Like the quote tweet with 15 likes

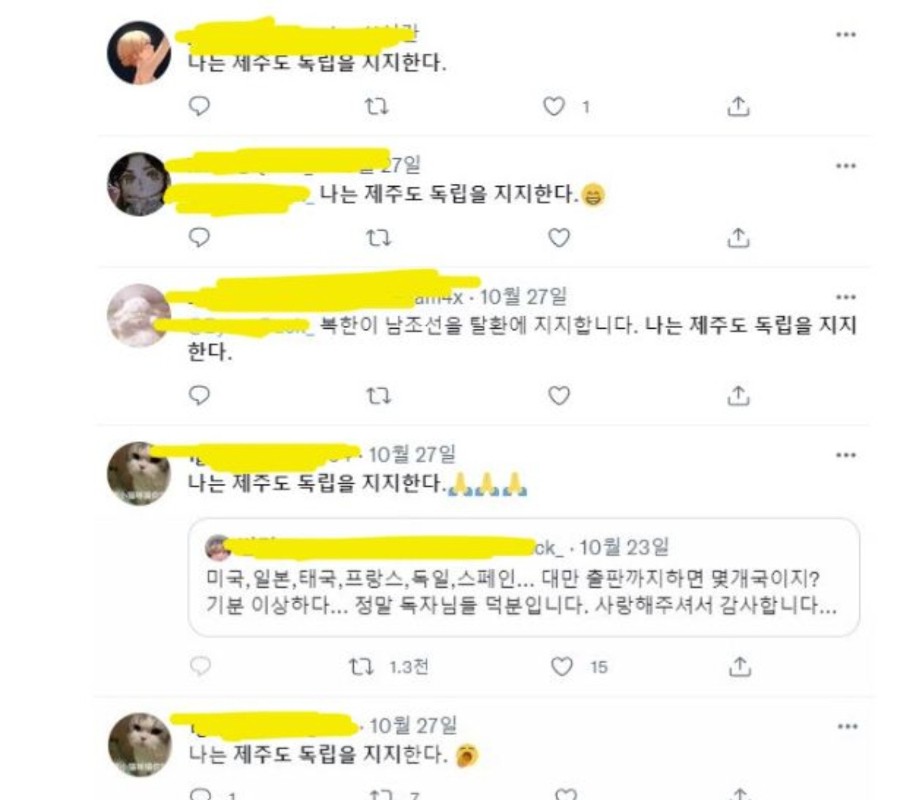tap(561, 667)
